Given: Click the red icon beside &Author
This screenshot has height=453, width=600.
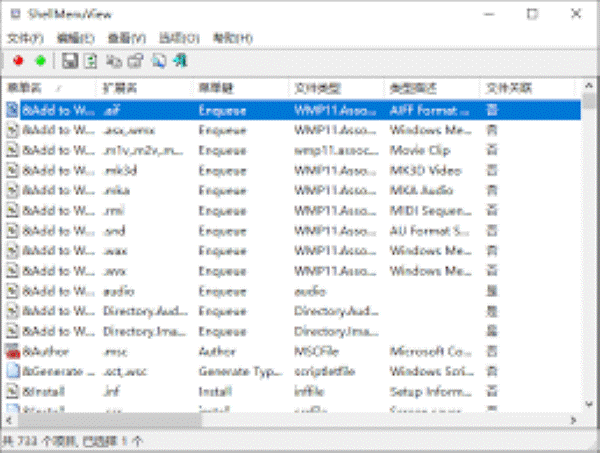Looking at the screenshot, I should [13, 351].
